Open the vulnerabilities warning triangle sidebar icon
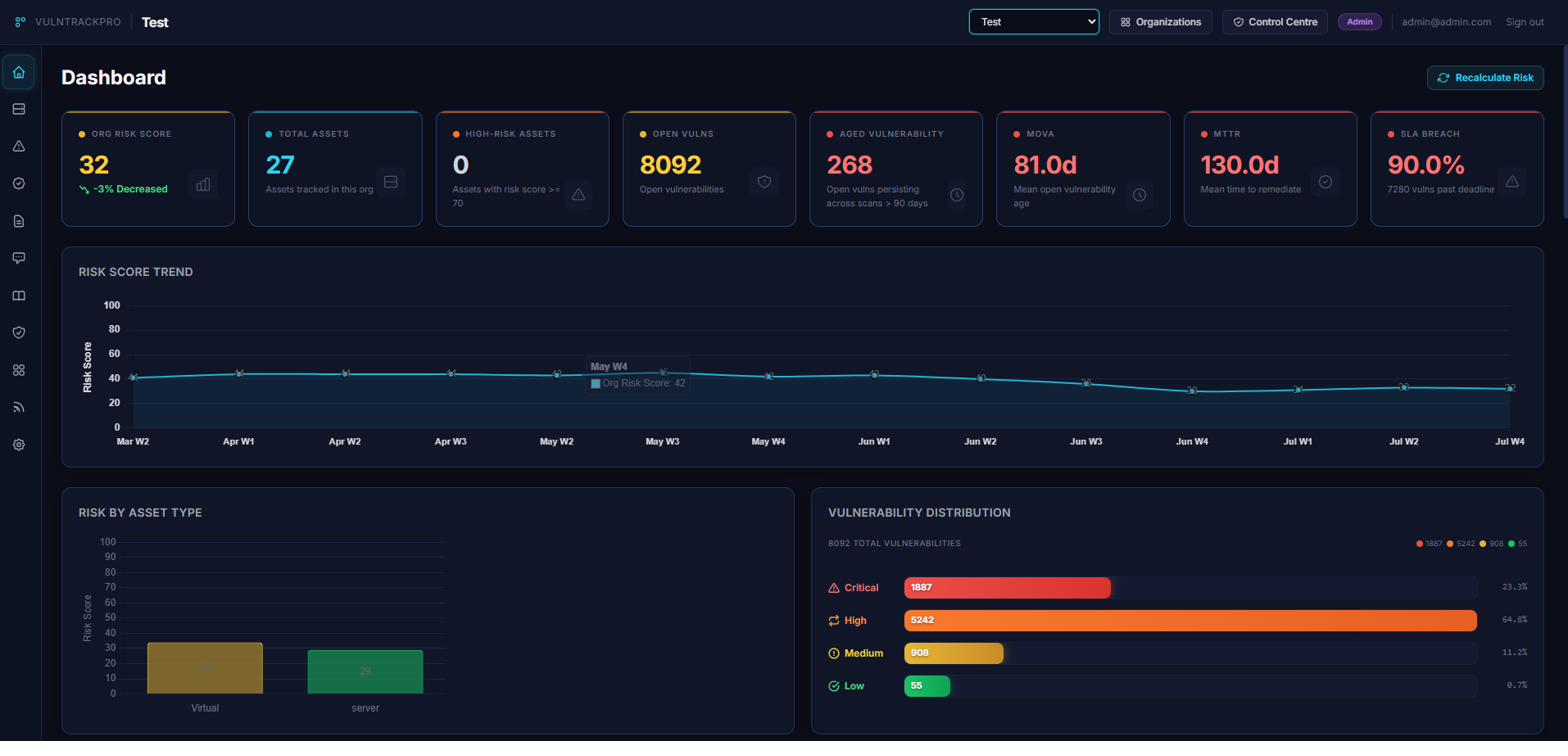The image size is (1568, 756). [x=18, y=146]
